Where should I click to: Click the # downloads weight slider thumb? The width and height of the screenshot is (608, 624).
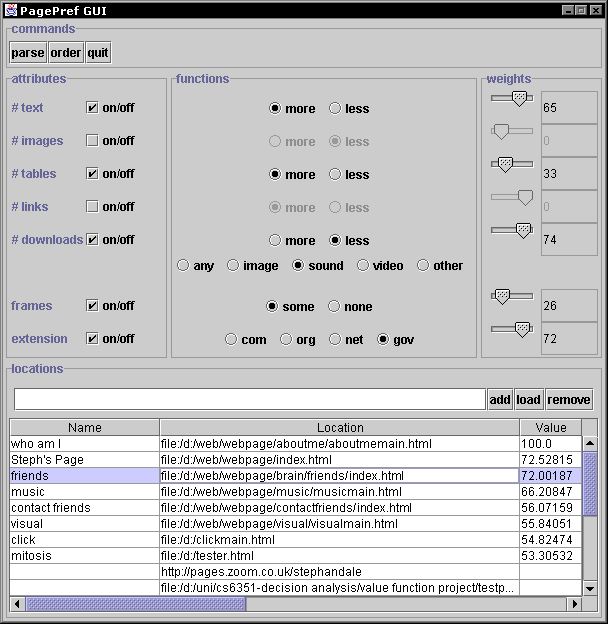point(523,231)
